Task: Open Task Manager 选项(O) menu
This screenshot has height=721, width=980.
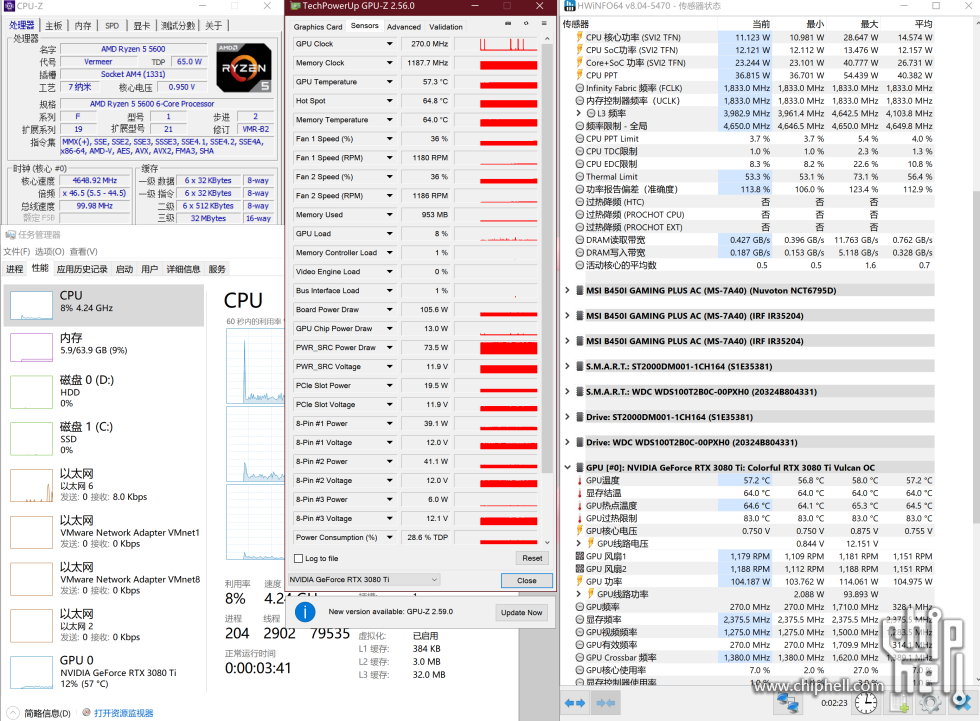Action: tap(49, 251)
